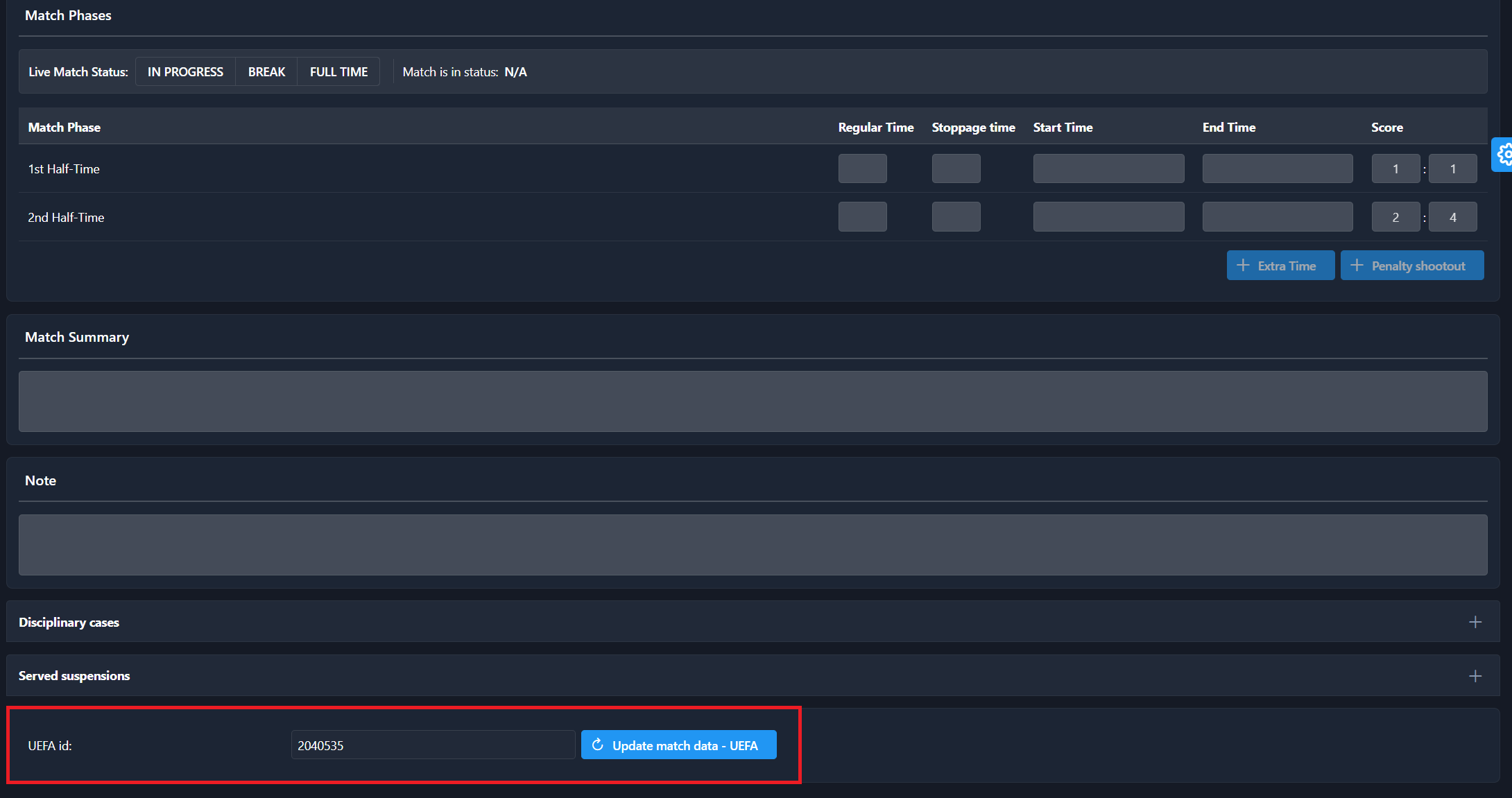Set live match status to IN PROGRESS
The image size is (1512, 798).
(185, 72)
